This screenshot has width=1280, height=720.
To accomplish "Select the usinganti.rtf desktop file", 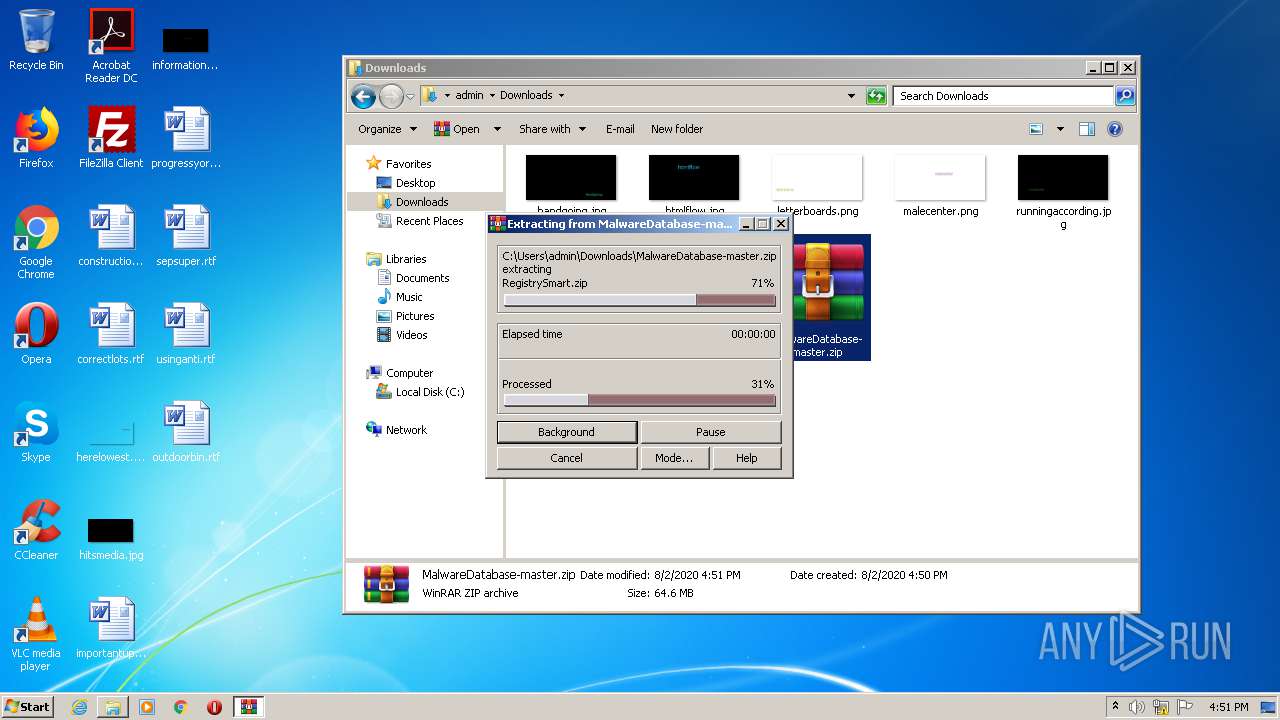I will coord(186,334).
